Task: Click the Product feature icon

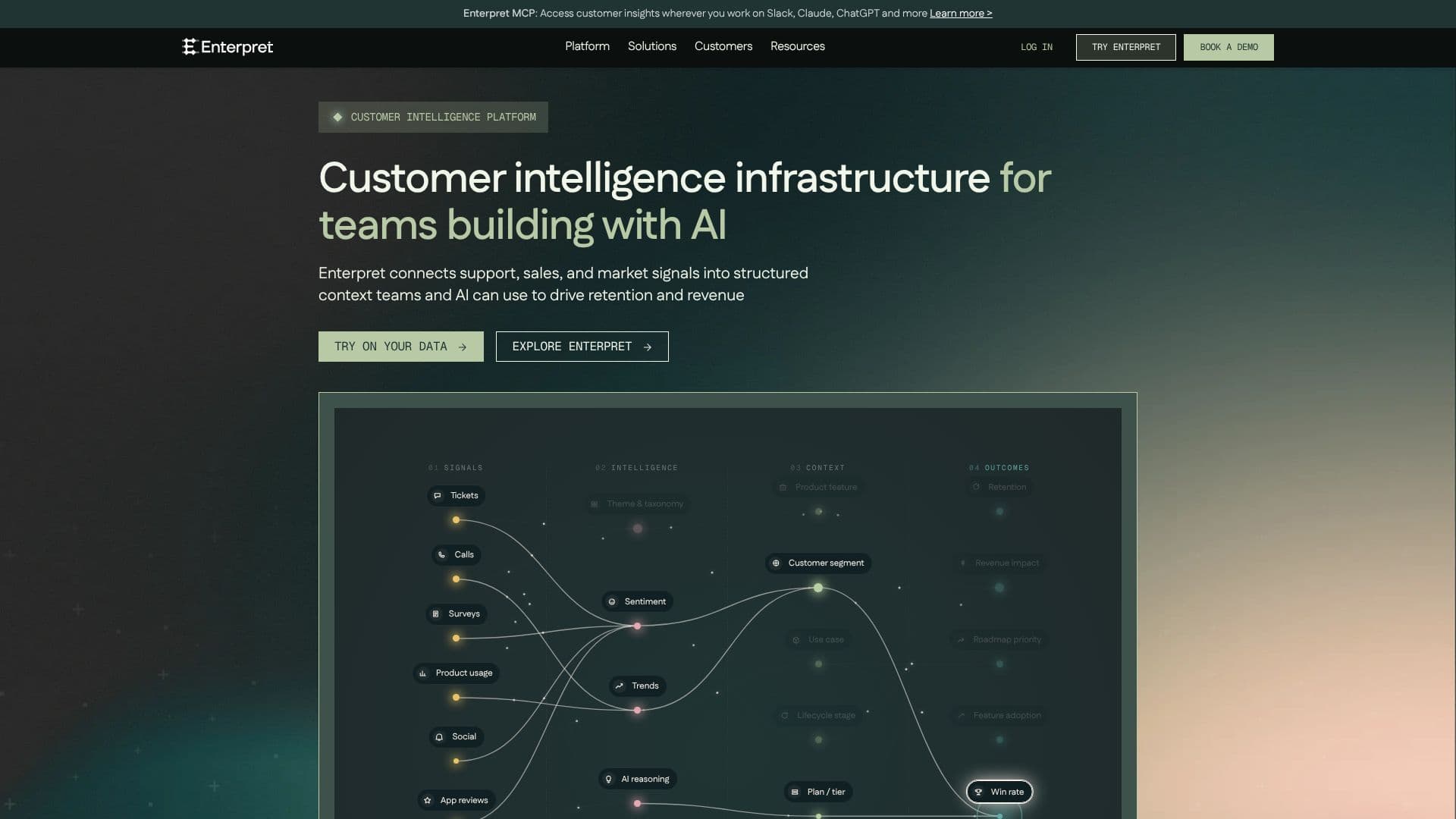Action: click(x=783, y=488)
